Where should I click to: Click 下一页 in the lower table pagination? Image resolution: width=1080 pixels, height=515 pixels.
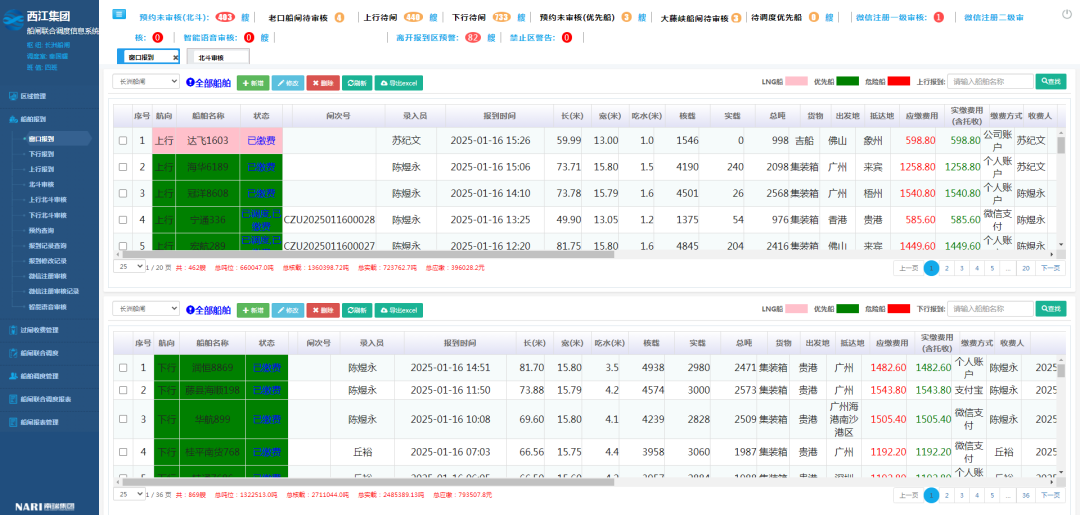pyautogui.click(x=1050, y=495)
